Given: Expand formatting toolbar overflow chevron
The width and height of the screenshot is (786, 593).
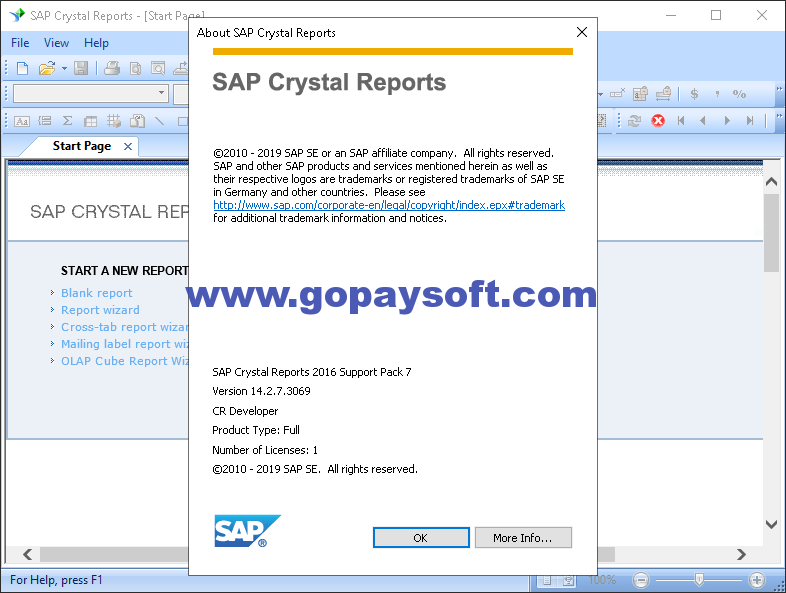Looking at the screenshot, I should tap(779, 89).
